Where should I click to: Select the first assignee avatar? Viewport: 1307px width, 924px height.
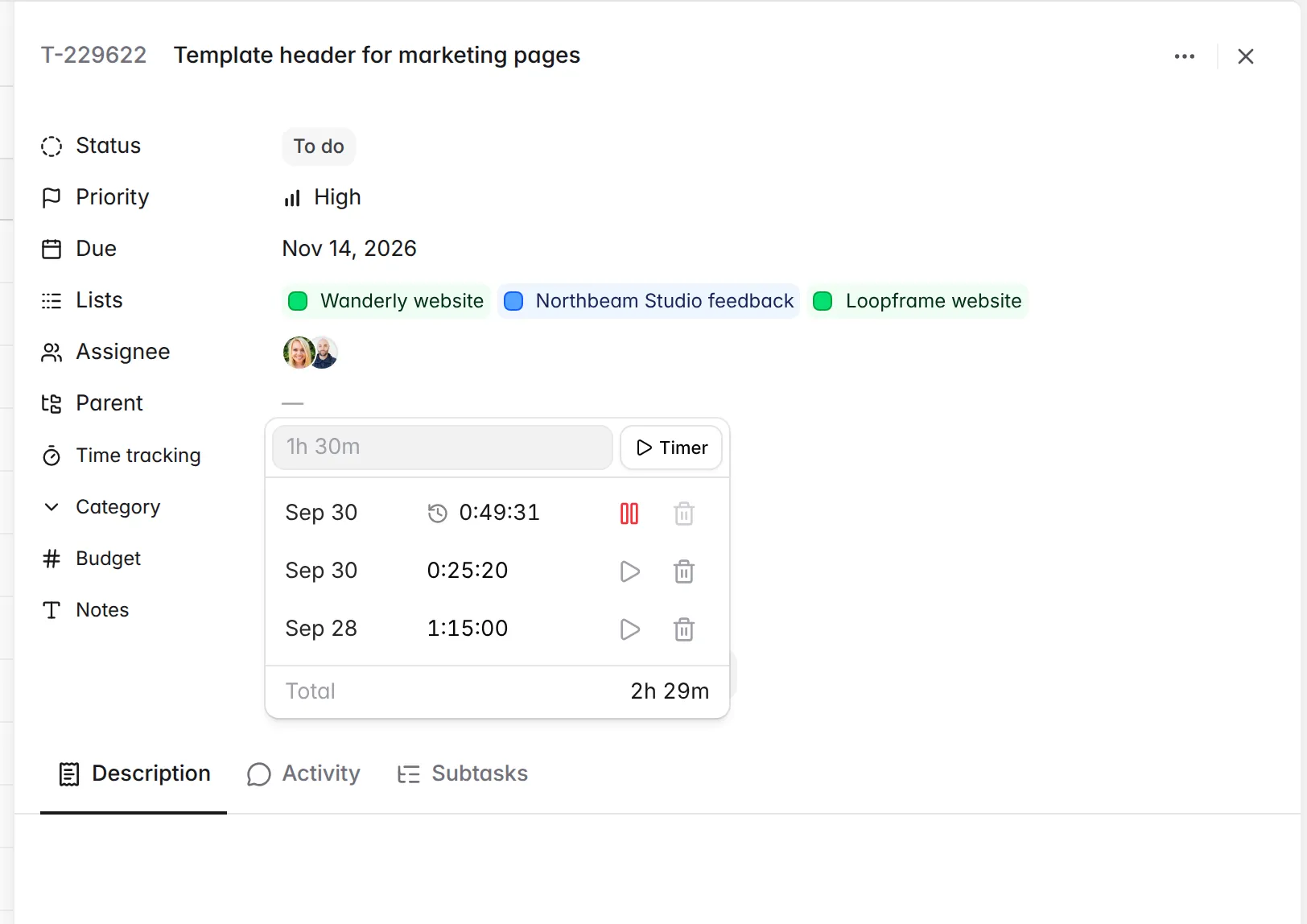[x=299, y=353]
